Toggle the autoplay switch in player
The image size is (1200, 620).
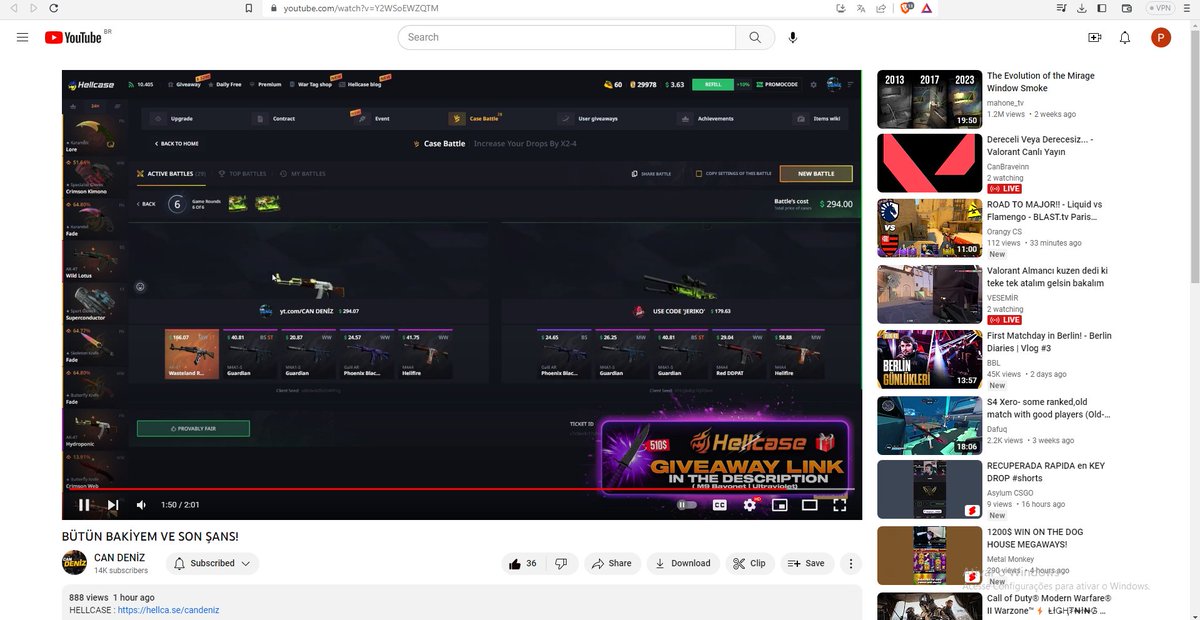pyautogui.click(x=686, y=505)
